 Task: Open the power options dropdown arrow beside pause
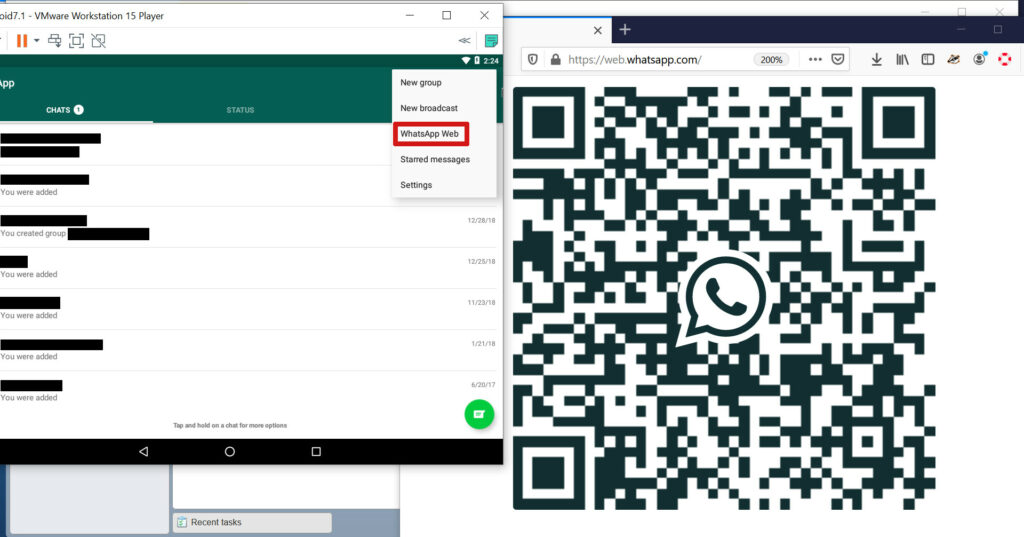click(x=37, y=41)
